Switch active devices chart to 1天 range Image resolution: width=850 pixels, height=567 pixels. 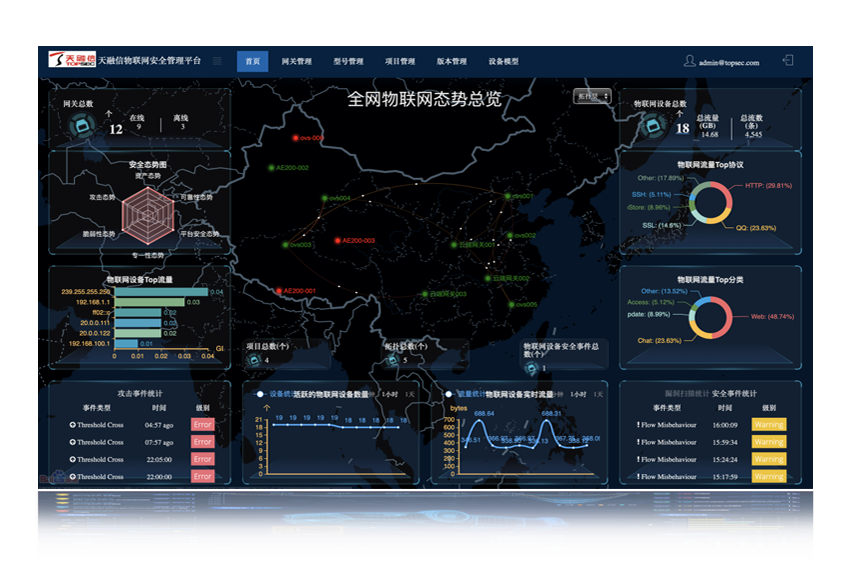click(x=409, y=394)
